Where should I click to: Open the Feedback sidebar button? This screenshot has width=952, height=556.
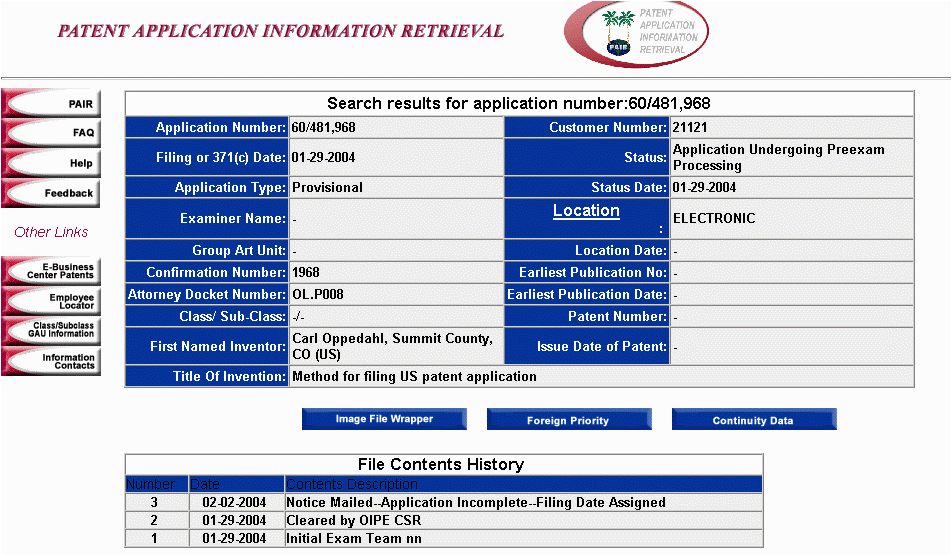[x=51, y=193]
